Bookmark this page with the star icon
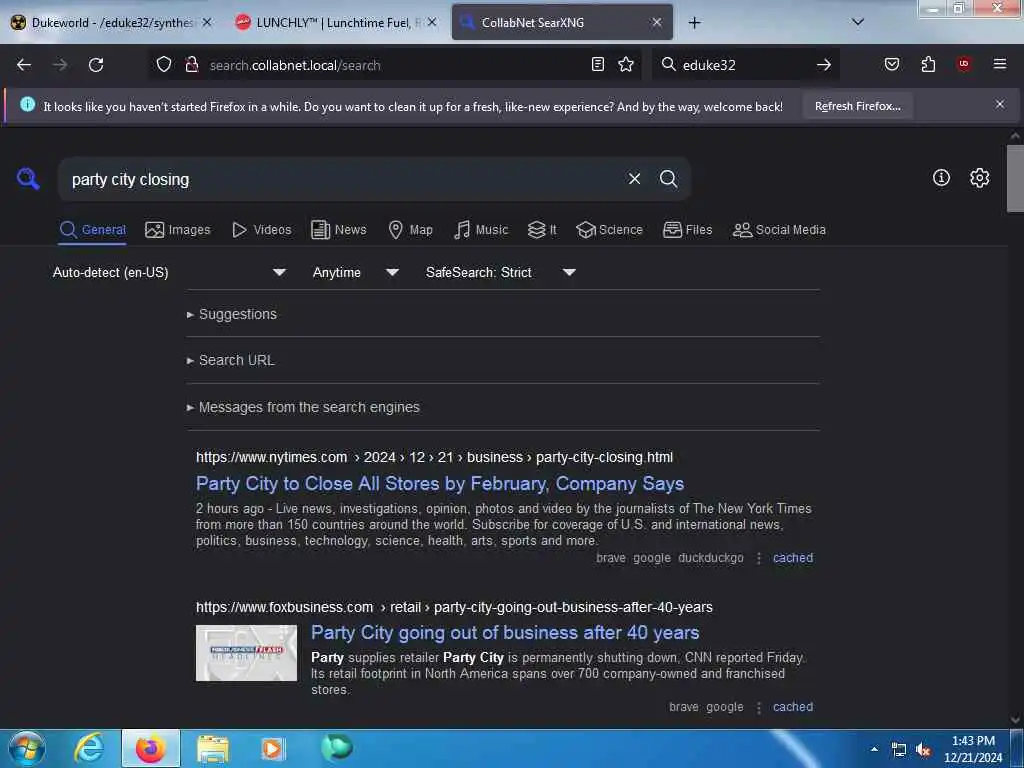1024x768 pixels. tap(626, 64)
